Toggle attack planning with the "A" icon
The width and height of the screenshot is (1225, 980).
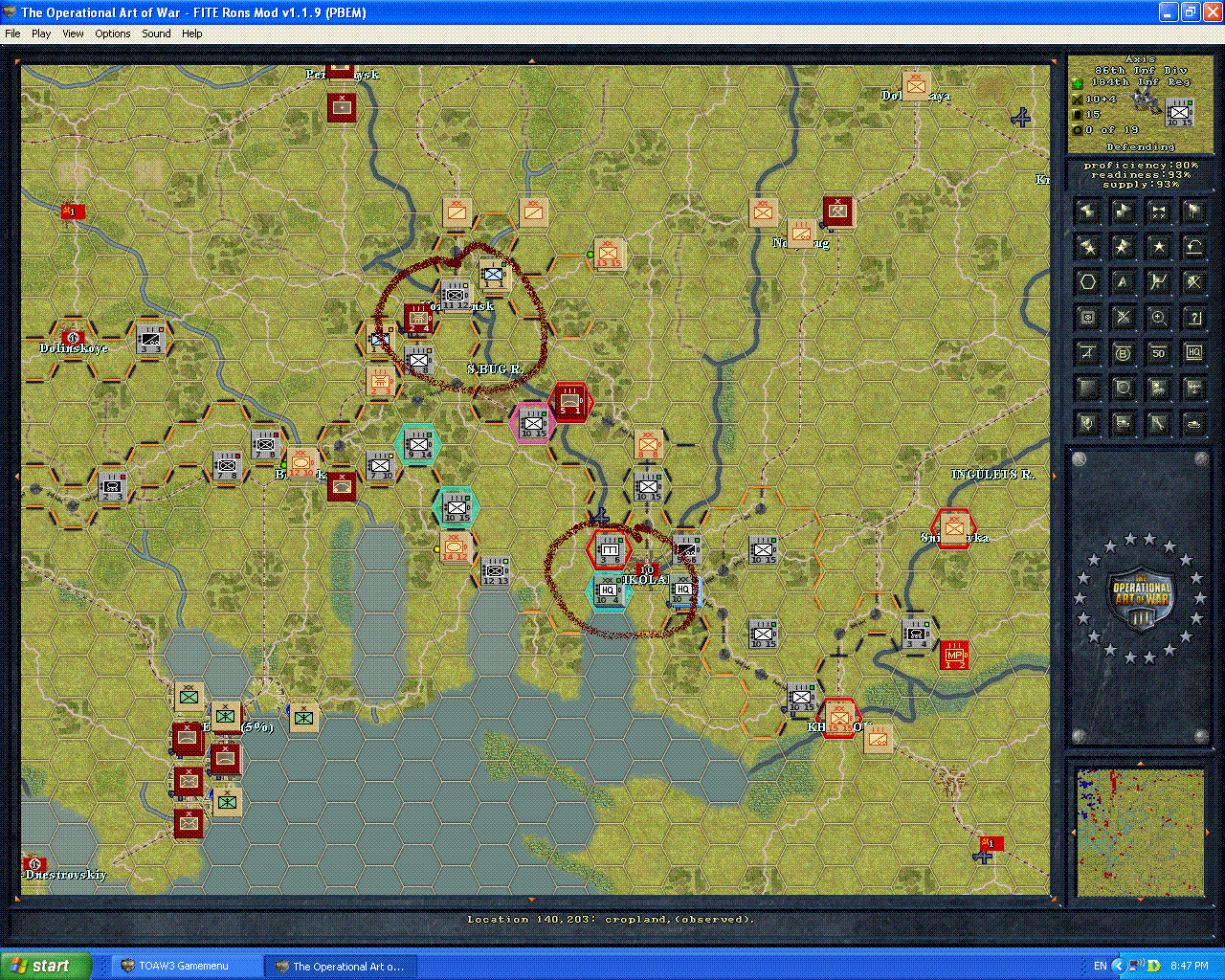click(1123, 281)
